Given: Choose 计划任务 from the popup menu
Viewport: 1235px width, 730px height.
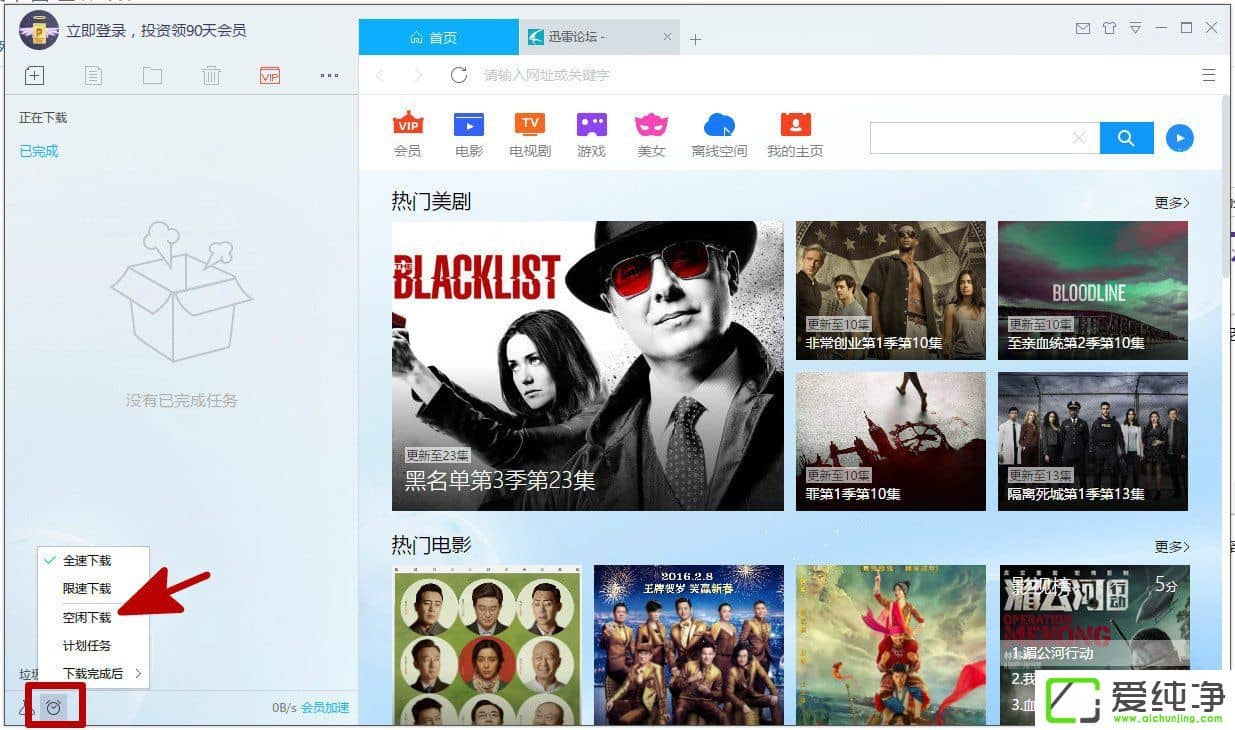Looking at the screenshot, I should coord(87,646).
